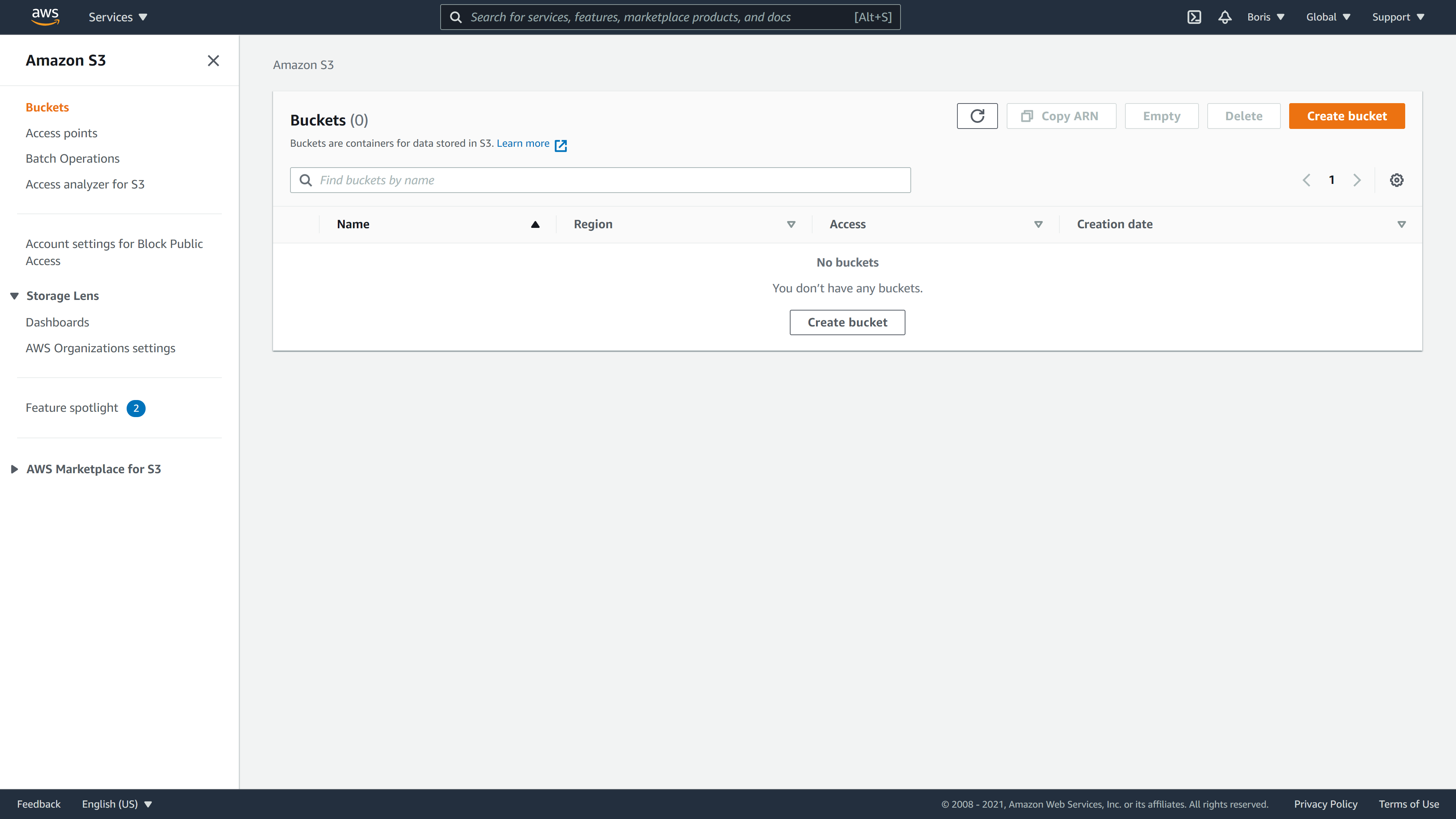The width and height of the screenshot is (1456, 819).
Task: Click the Name column header
Action: pos(353,224)
